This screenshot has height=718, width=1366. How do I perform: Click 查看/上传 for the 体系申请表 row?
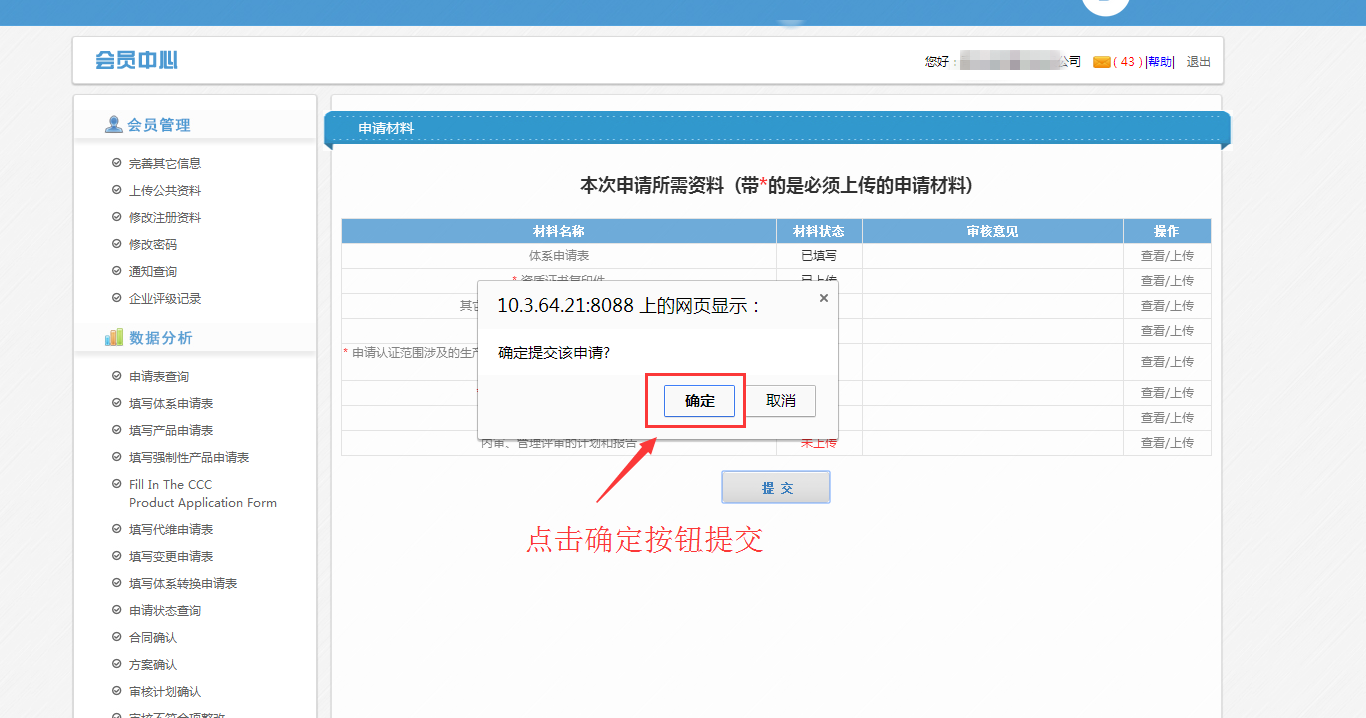pos(1166,256)
